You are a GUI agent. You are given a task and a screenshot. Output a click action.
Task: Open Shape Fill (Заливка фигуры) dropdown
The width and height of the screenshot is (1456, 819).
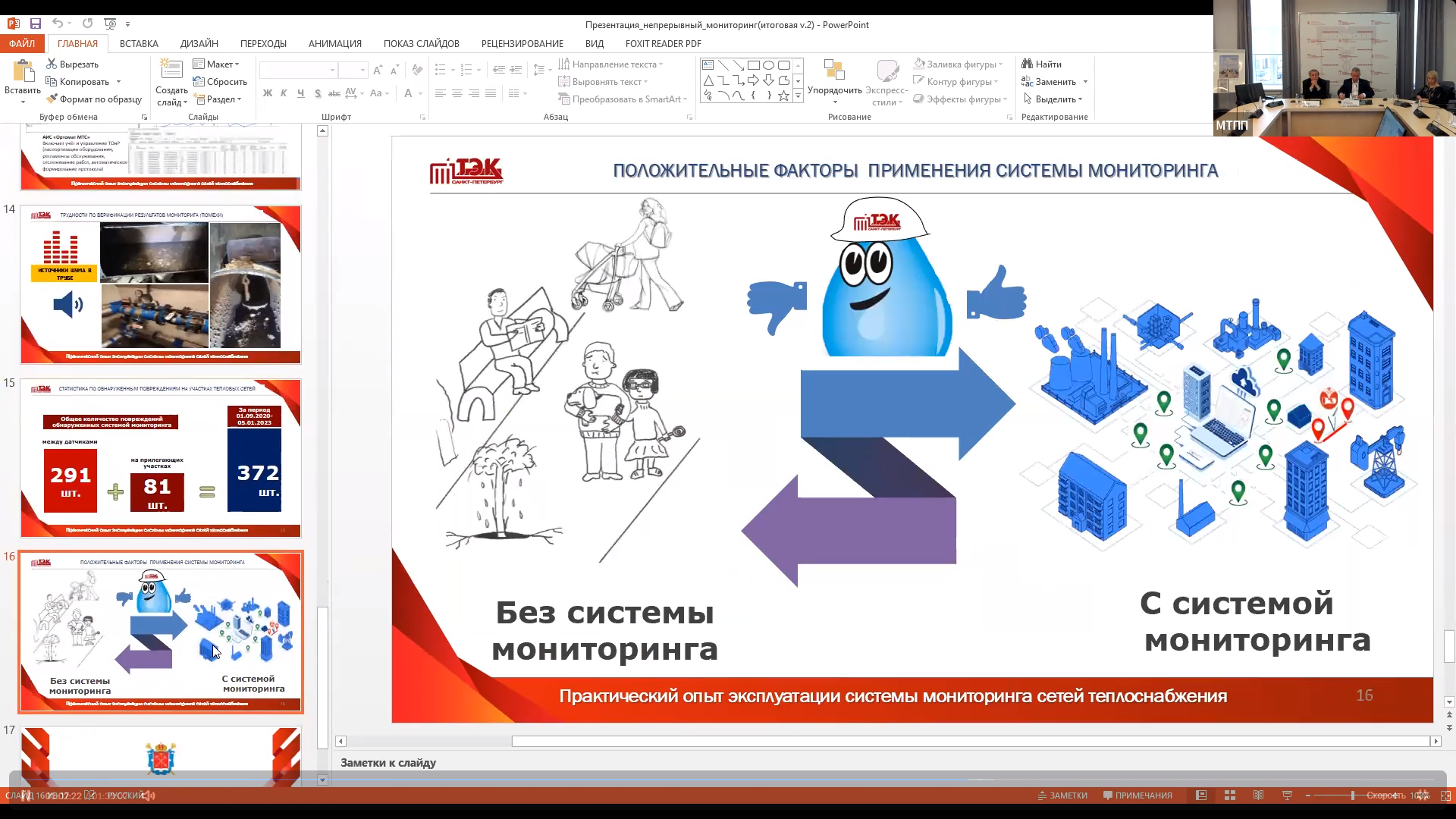click(959, 64)
